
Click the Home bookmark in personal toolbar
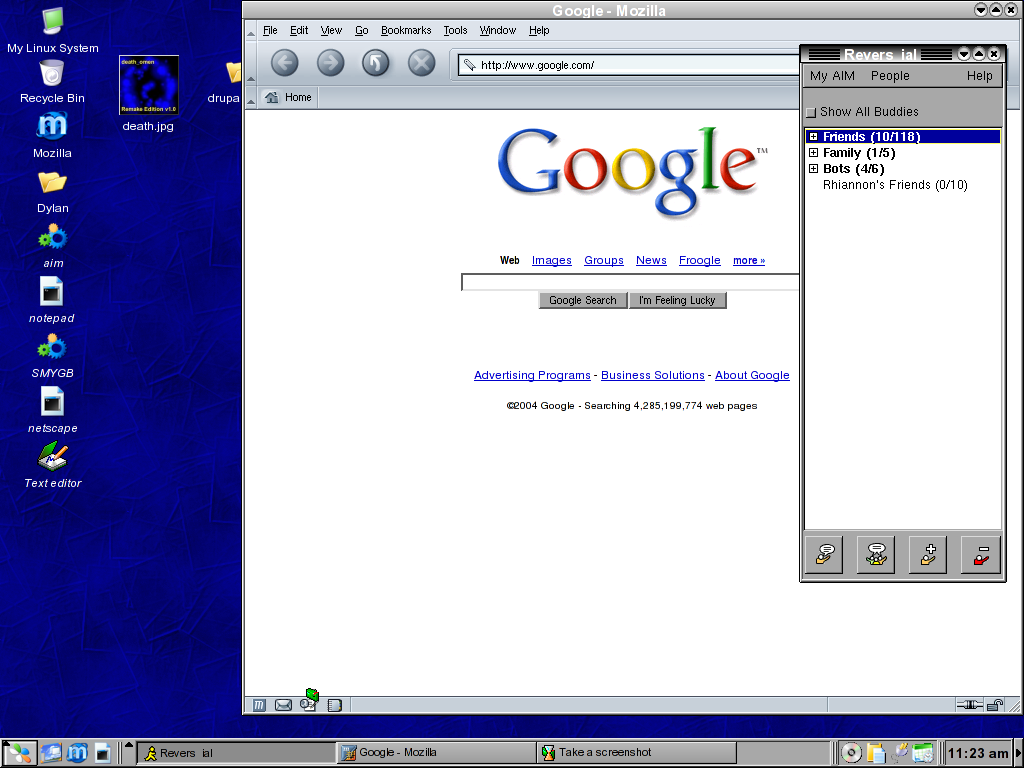coord(289,97)
